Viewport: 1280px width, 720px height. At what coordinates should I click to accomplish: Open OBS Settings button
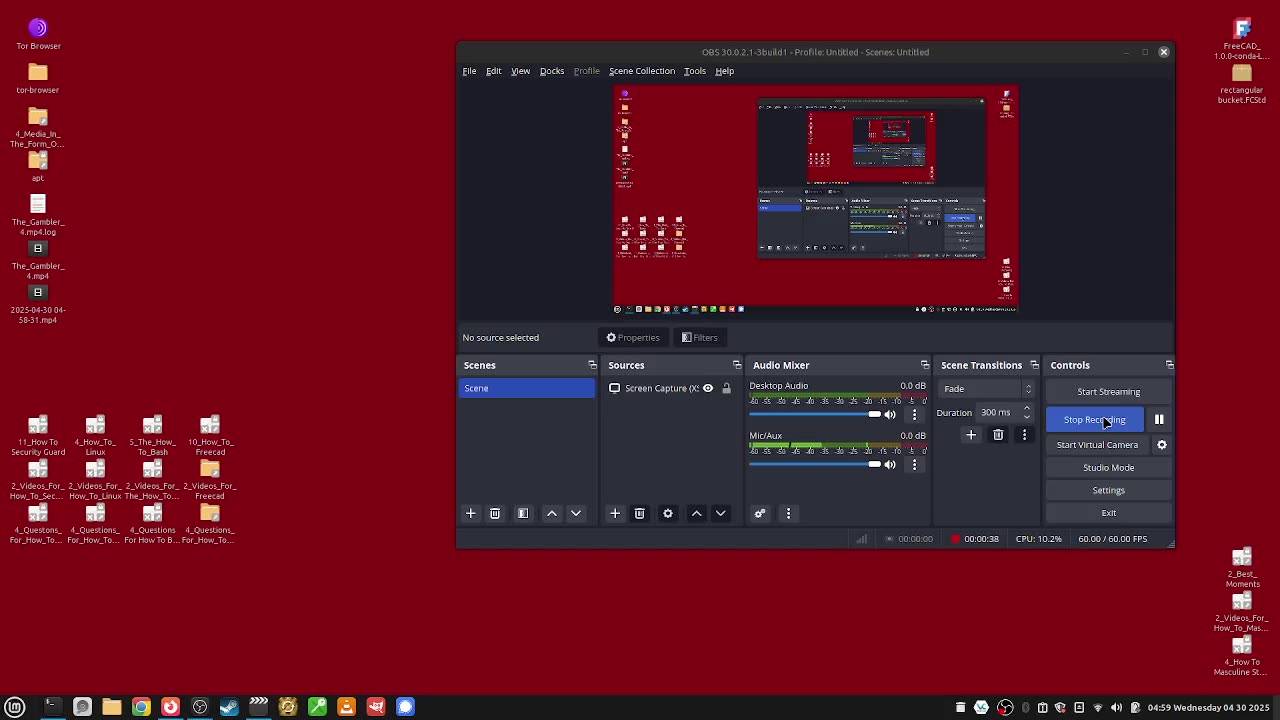click(1109, 491)
